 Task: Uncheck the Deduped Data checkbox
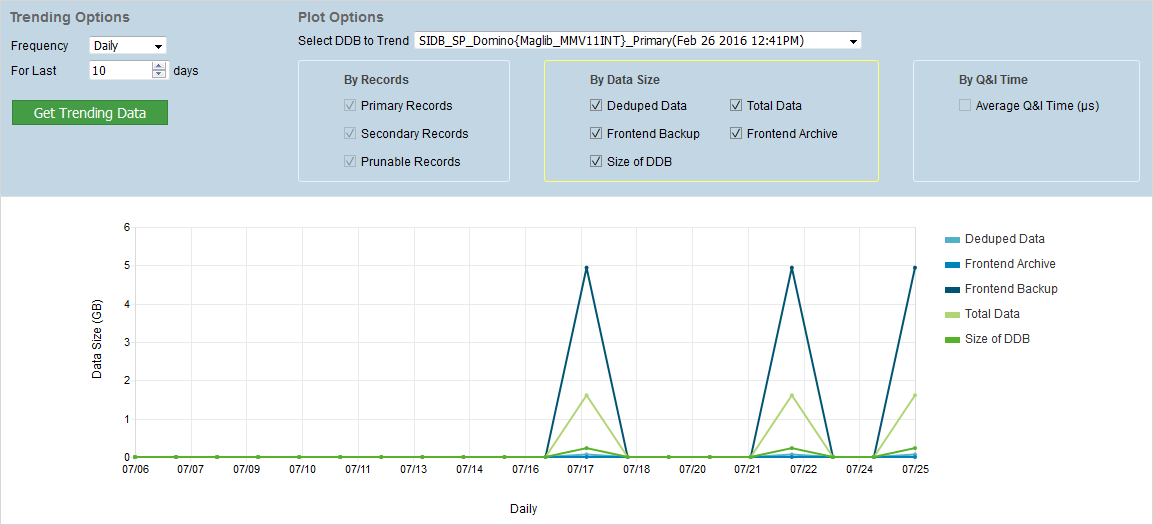596,106
